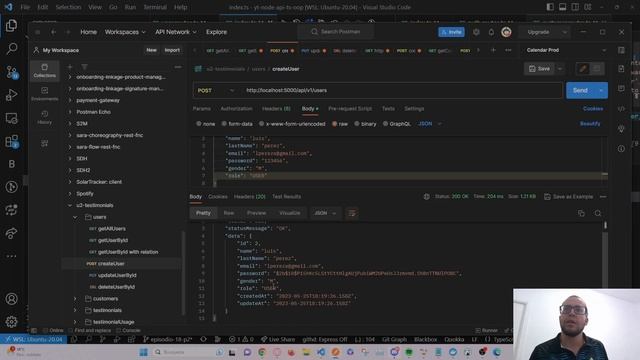Click Search Postman field
Viewport: 640px width, 360px height.
point(336,32)
